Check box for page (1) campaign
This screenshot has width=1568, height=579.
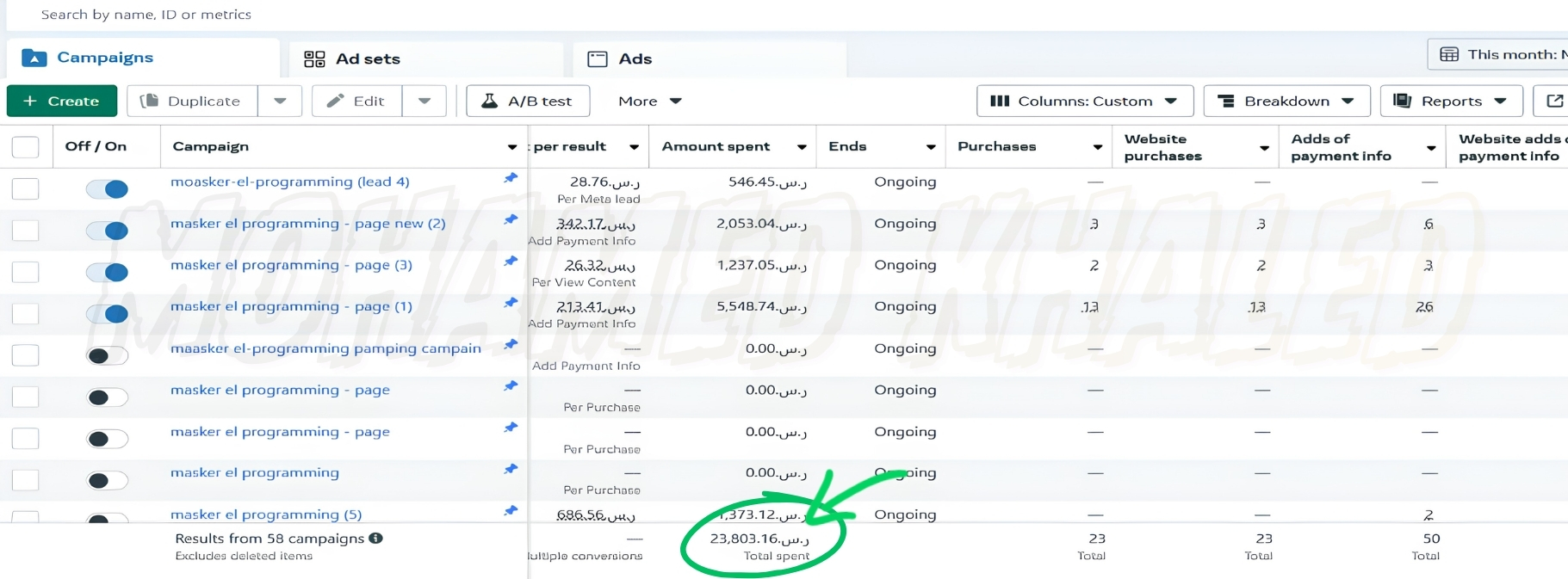pyautogui.click(x=25, y=313)
